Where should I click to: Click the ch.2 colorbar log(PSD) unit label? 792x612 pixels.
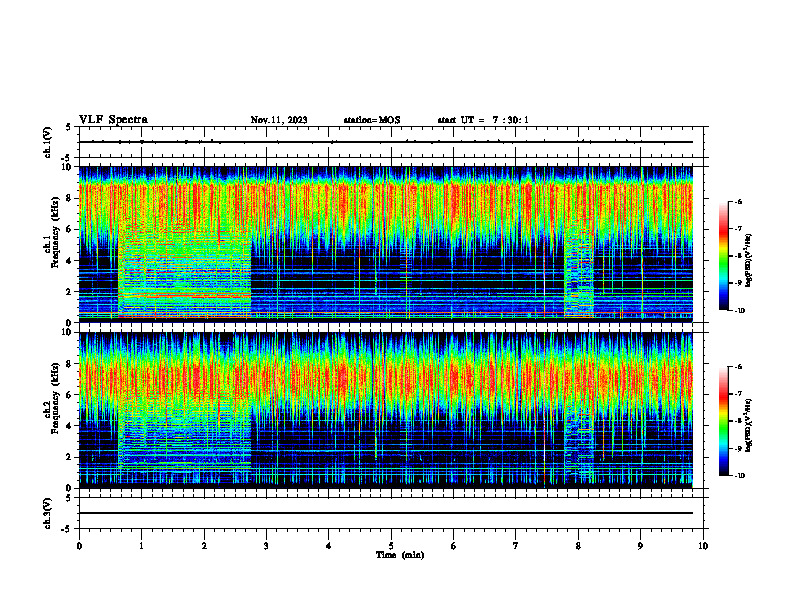point(749,425)
